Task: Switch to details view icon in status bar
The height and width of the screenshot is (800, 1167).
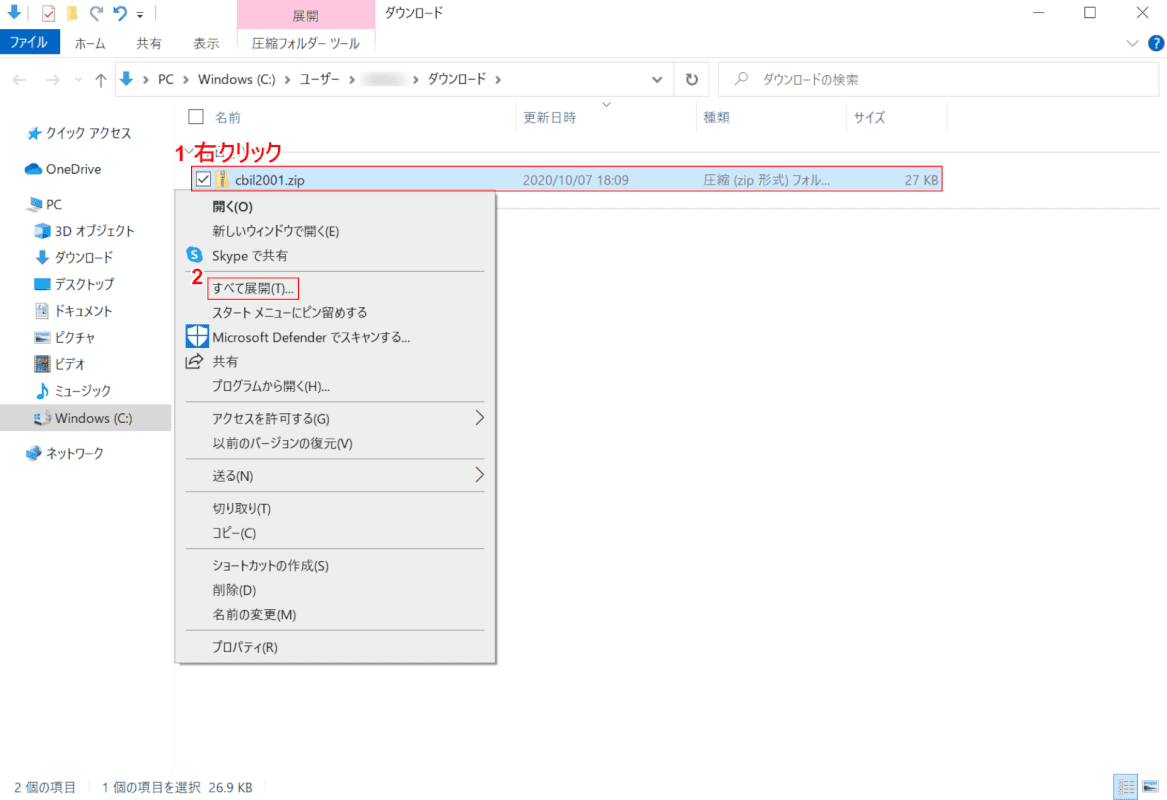Action: click(x=1125, y=787)
